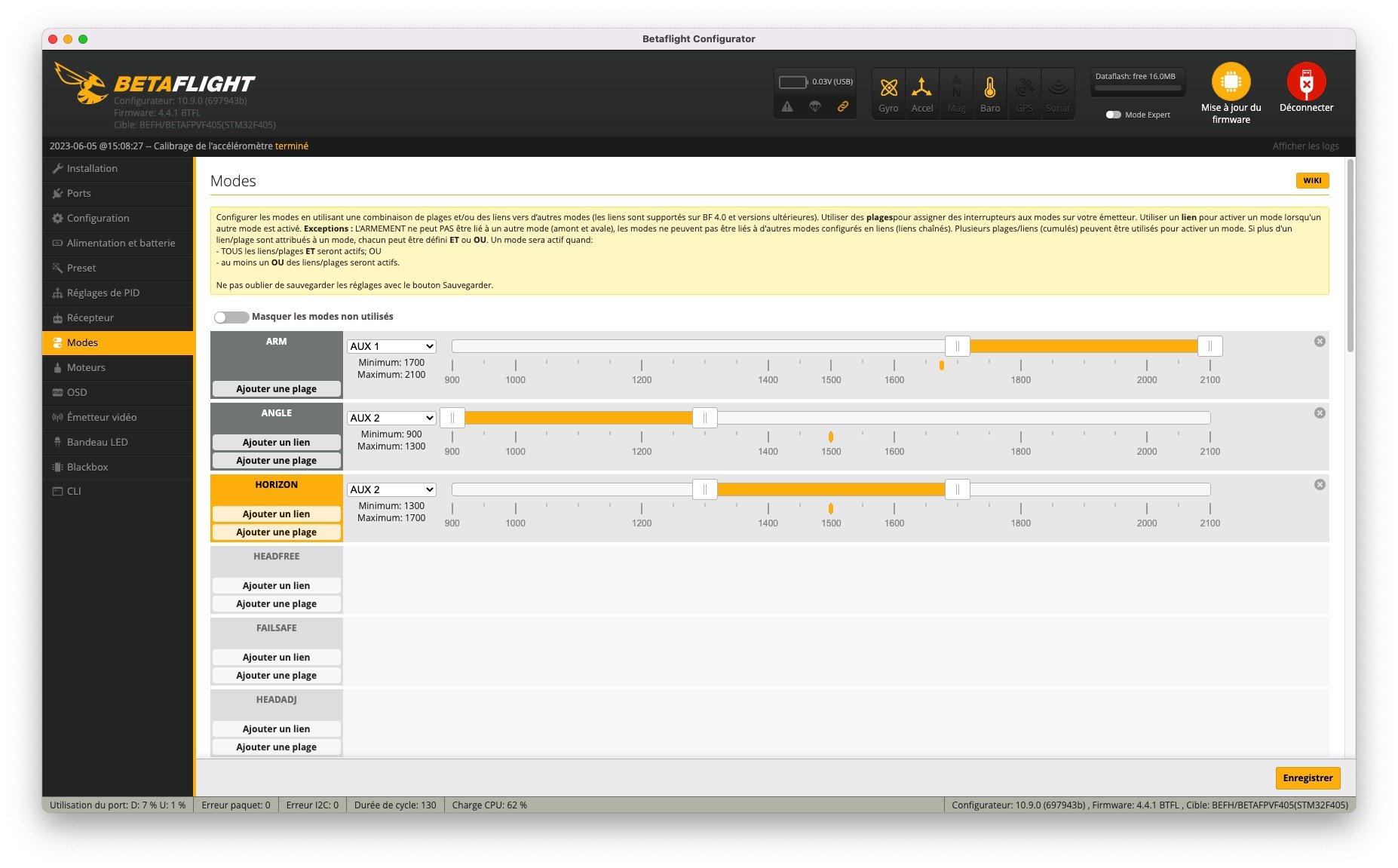Open the Blackbox tab
Viewport: 1398px width, 868px height.
pos(118,467)
